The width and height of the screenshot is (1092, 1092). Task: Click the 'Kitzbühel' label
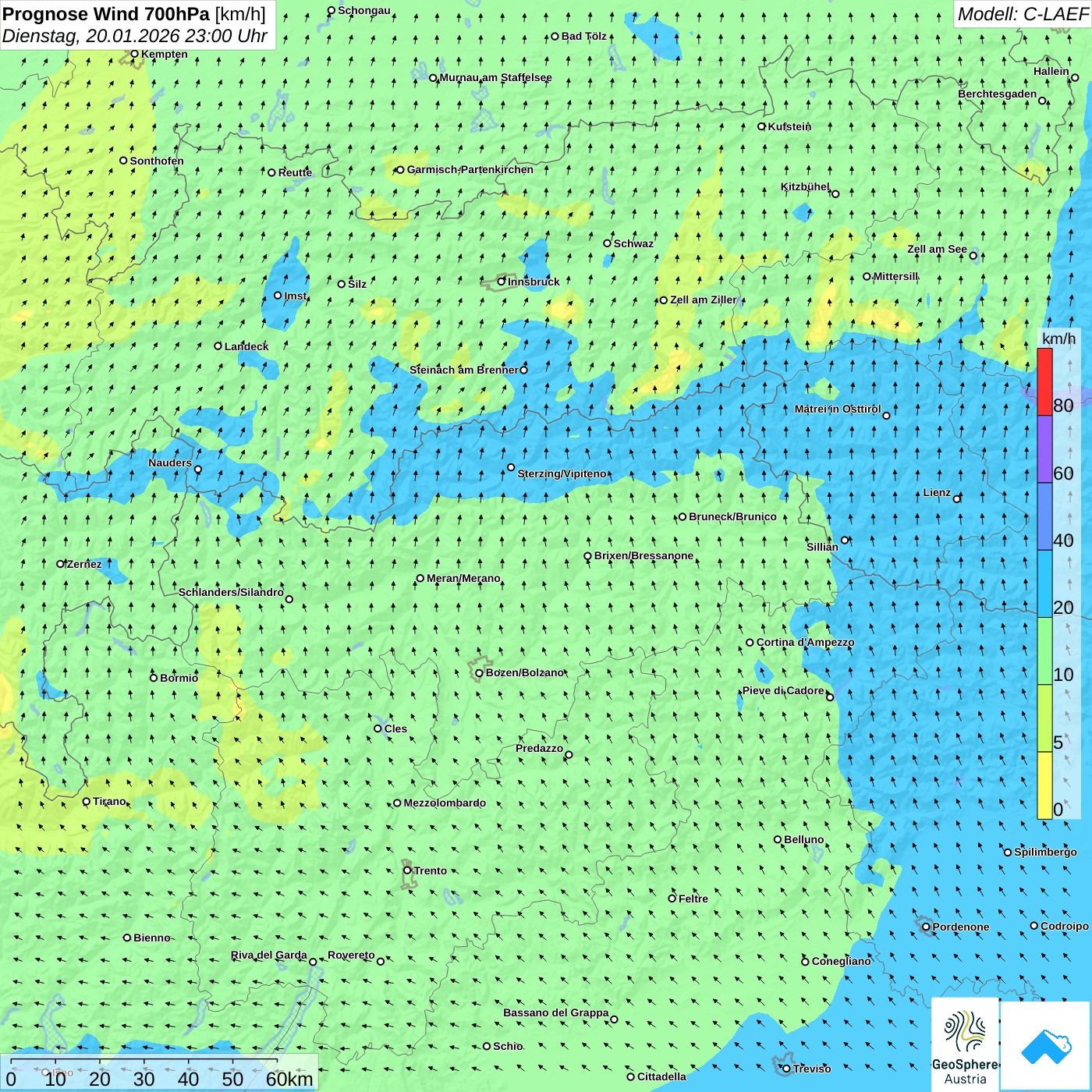[x=805, y=186]
